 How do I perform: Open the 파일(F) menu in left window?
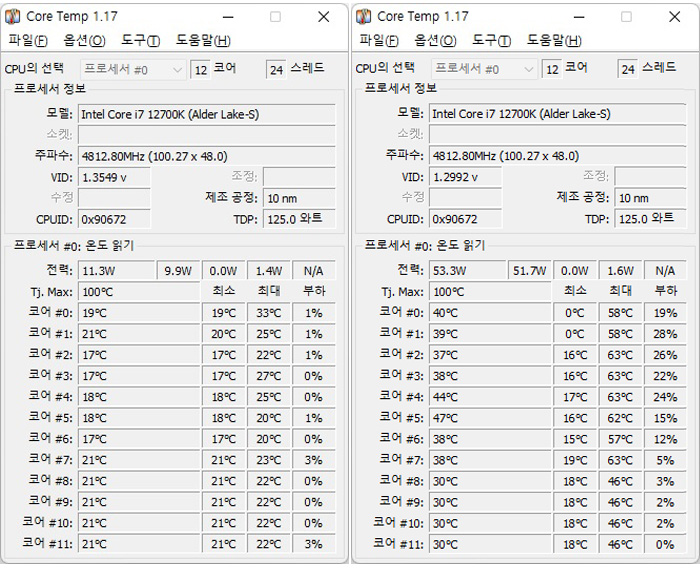point(28,40)
